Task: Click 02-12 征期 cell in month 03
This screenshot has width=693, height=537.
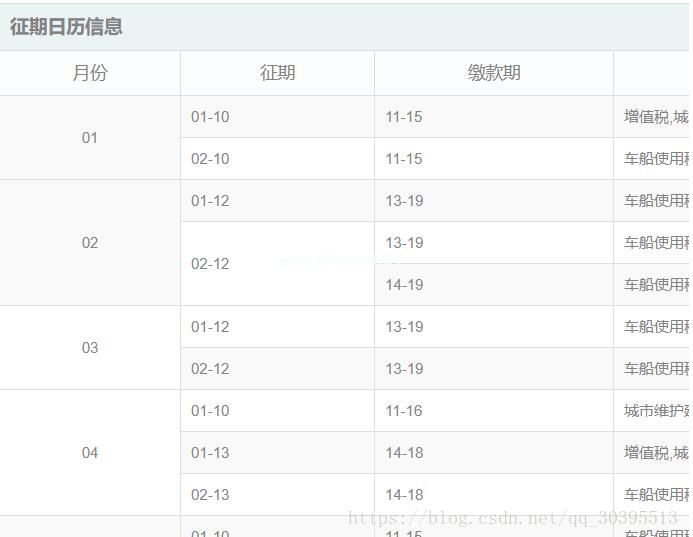Action: point(210,369)
